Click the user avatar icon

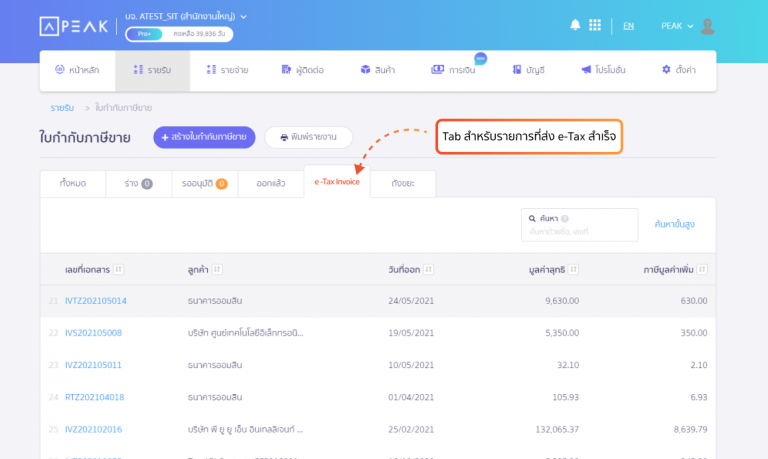click(x=707, y=26)
